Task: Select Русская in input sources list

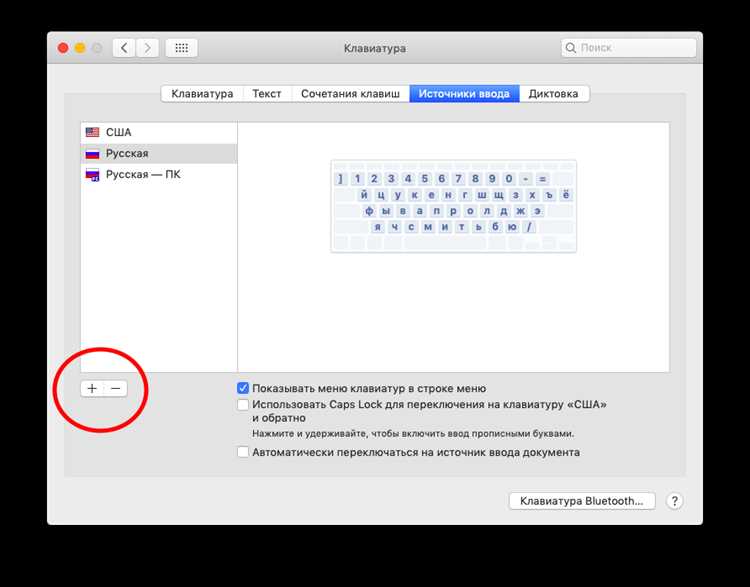Action: [x=159, y=154]
